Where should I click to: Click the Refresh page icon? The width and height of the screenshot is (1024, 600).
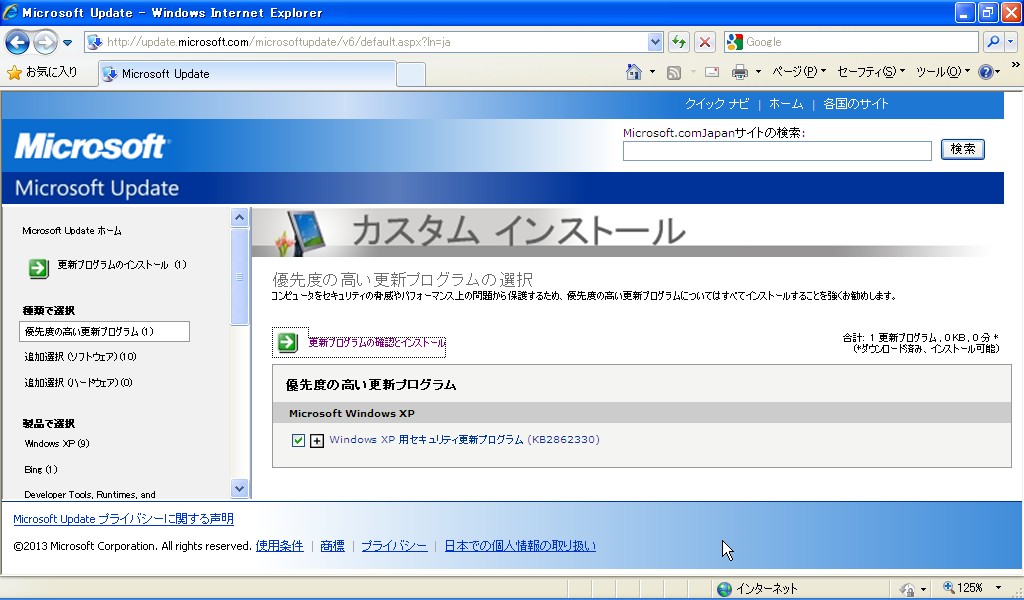click(x=679, y=42)
